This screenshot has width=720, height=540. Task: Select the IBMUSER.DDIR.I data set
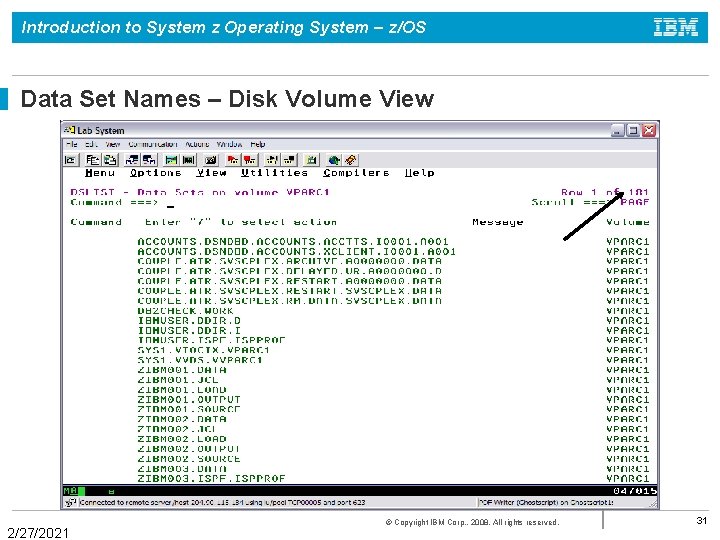[189, 331]
